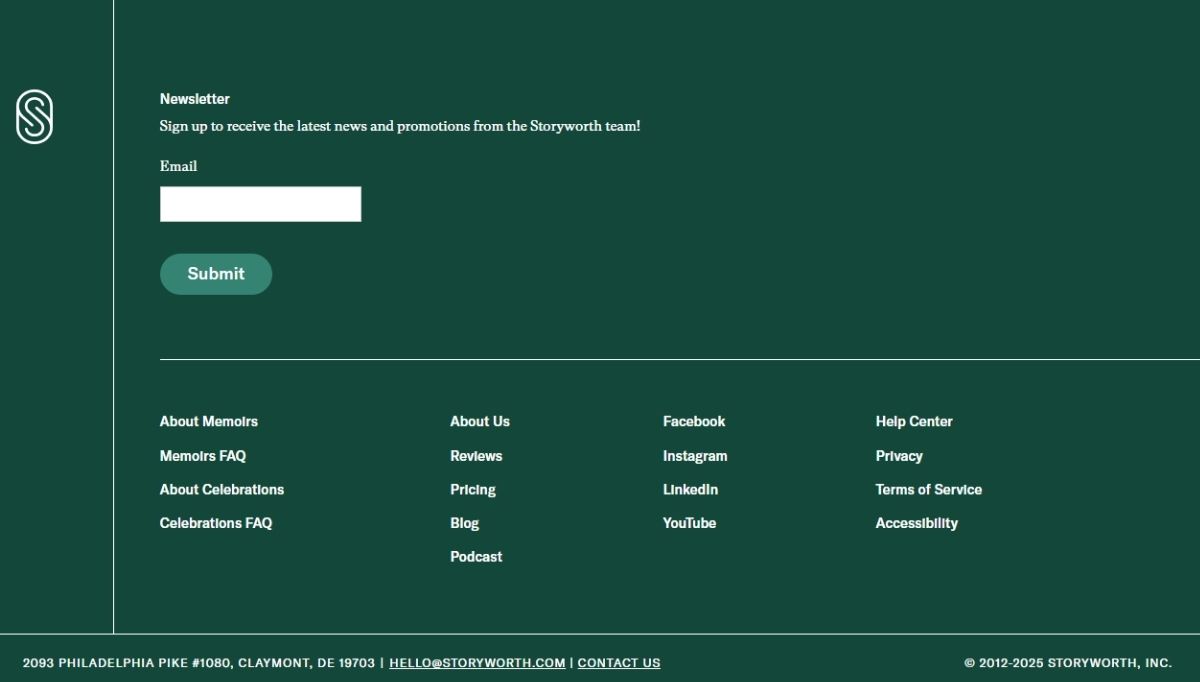The height and width of the screenshot is (682, 1200).
Task: Open the About Us page
Action: 480,422
